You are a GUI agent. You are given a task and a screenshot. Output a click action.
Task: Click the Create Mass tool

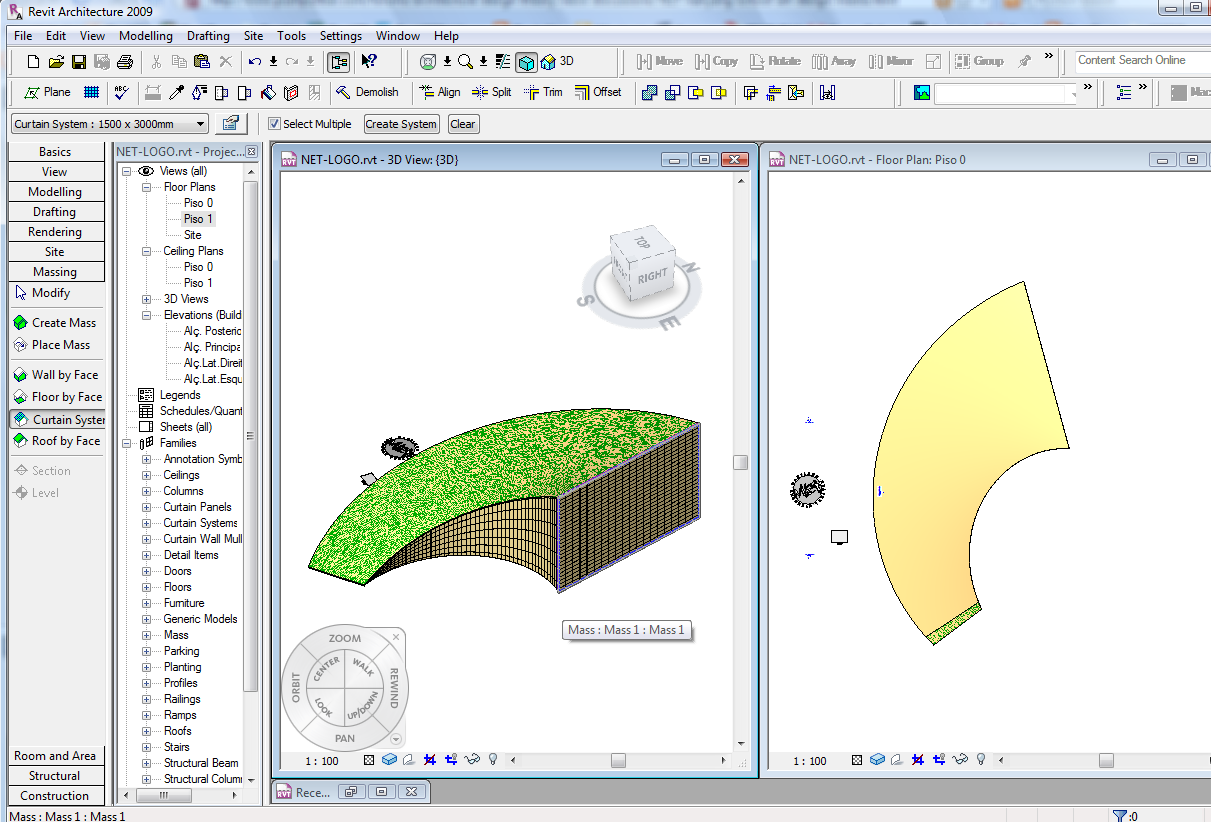pyautogui.click(x=55, y=323)
